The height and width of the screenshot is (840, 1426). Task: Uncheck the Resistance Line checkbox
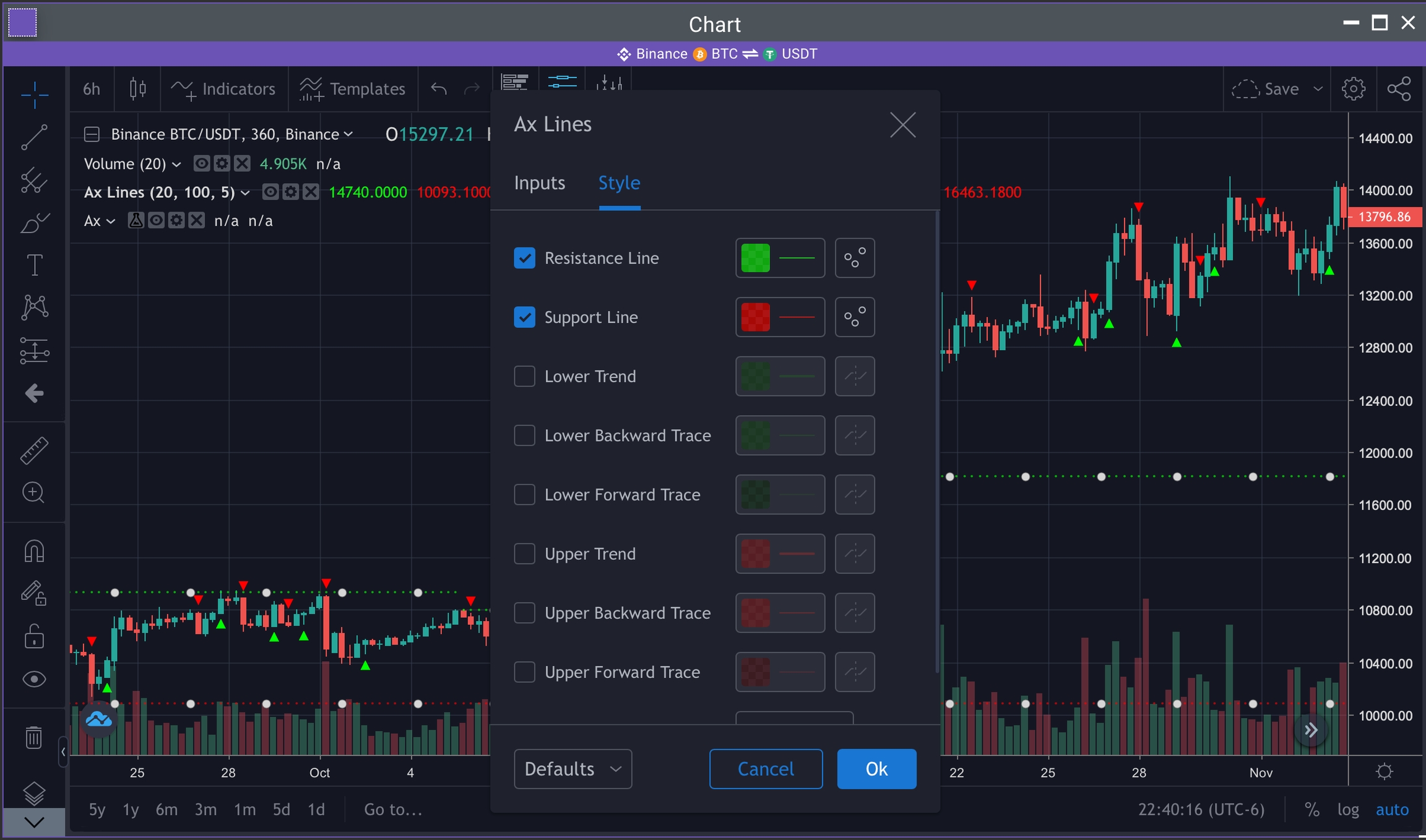pyautogui.click(x=524, y=258)
